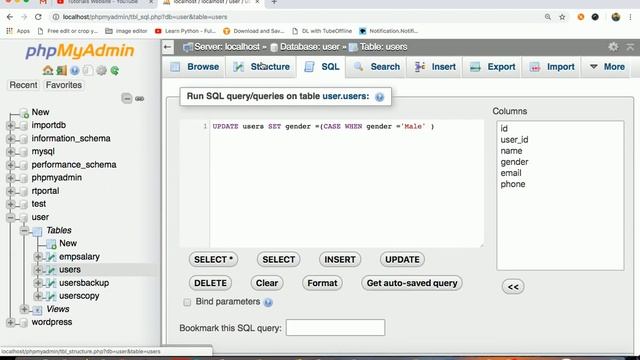Show Favorites tables list
Screen dimensions: 640x360
pos(64,85)
